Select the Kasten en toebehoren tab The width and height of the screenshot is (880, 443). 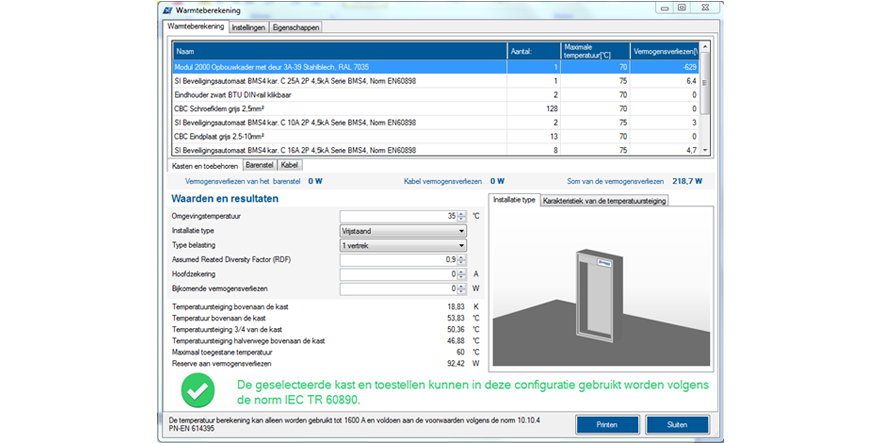point(205,166)
